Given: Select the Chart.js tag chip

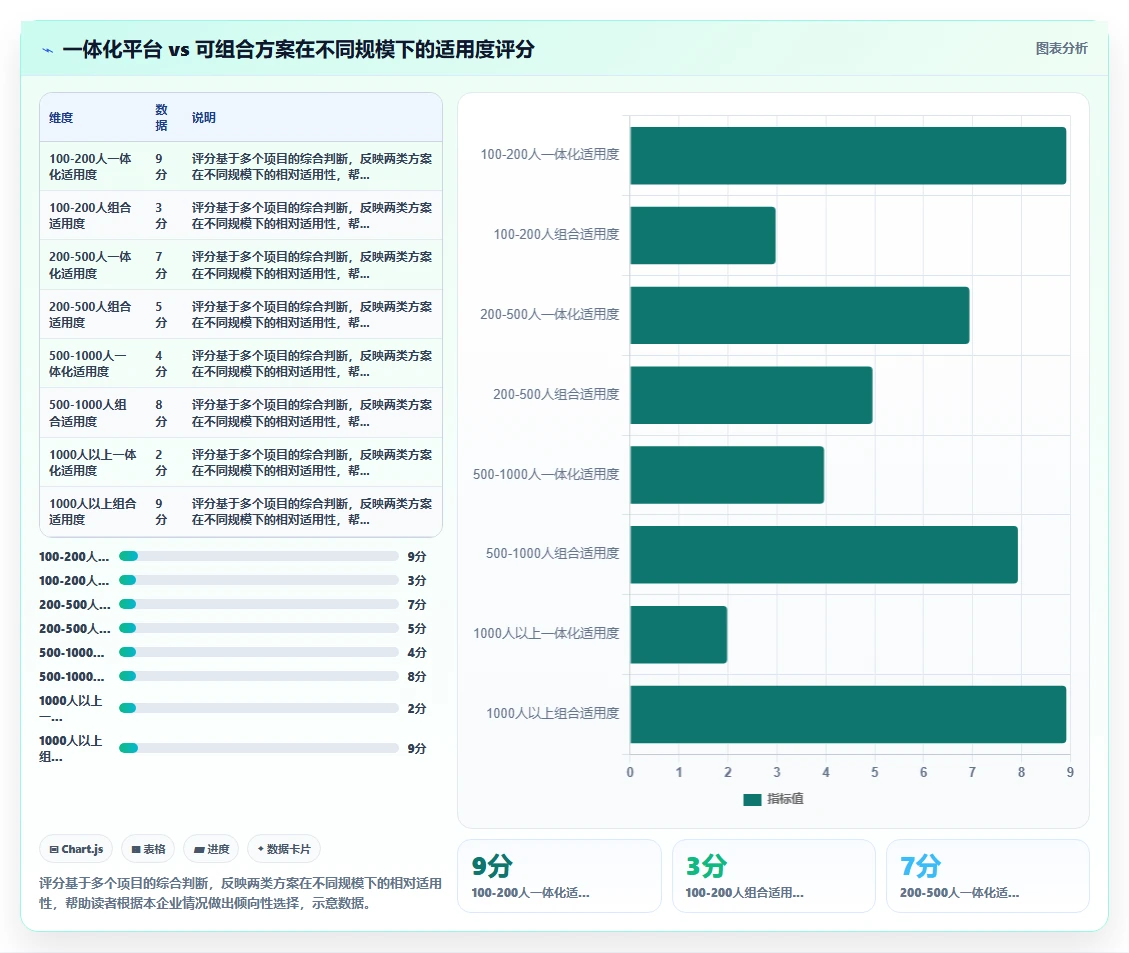Looking at the screenshot, I should pyautogui.click(x=76, y=849).
